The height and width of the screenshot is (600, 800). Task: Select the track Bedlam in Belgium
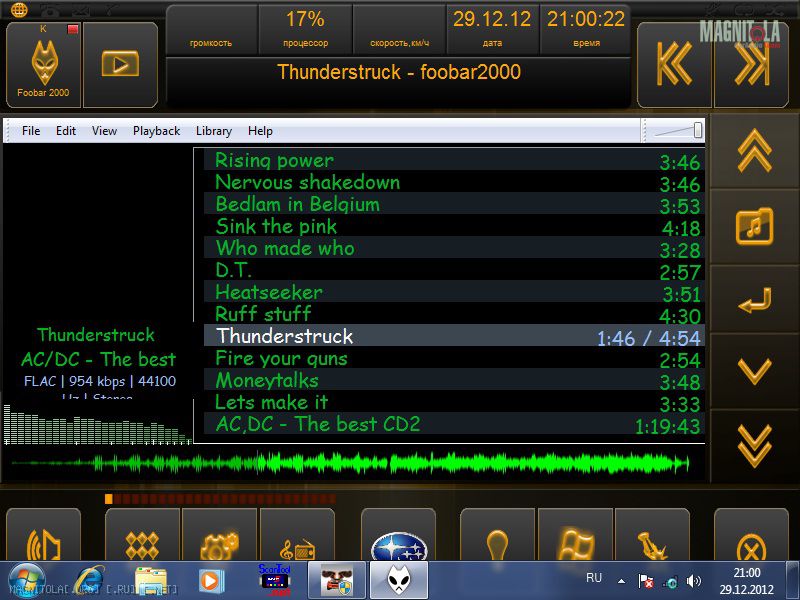pos(454,204)
